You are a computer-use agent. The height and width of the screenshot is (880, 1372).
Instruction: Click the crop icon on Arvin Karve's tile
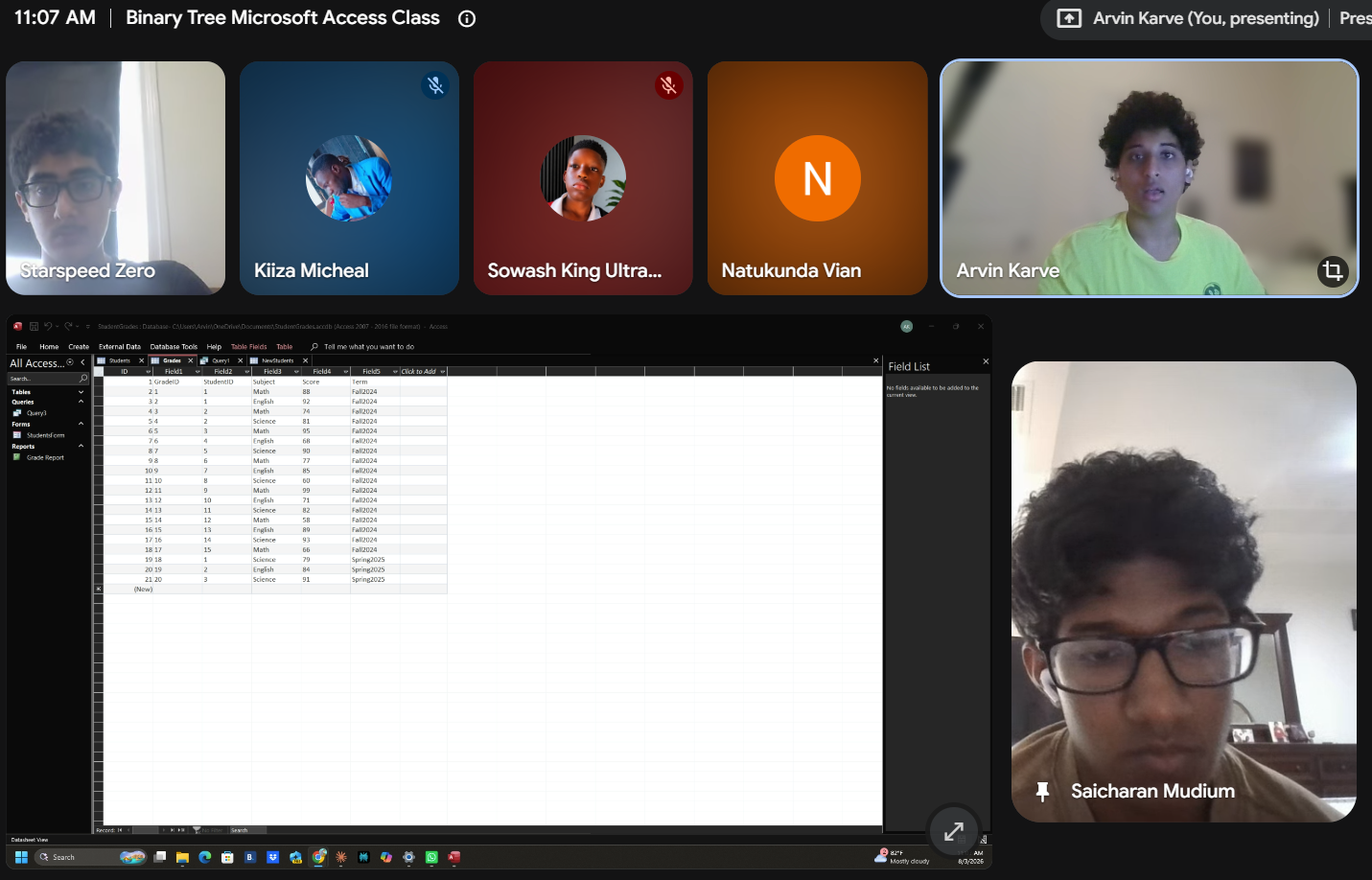pos(1333,271)
